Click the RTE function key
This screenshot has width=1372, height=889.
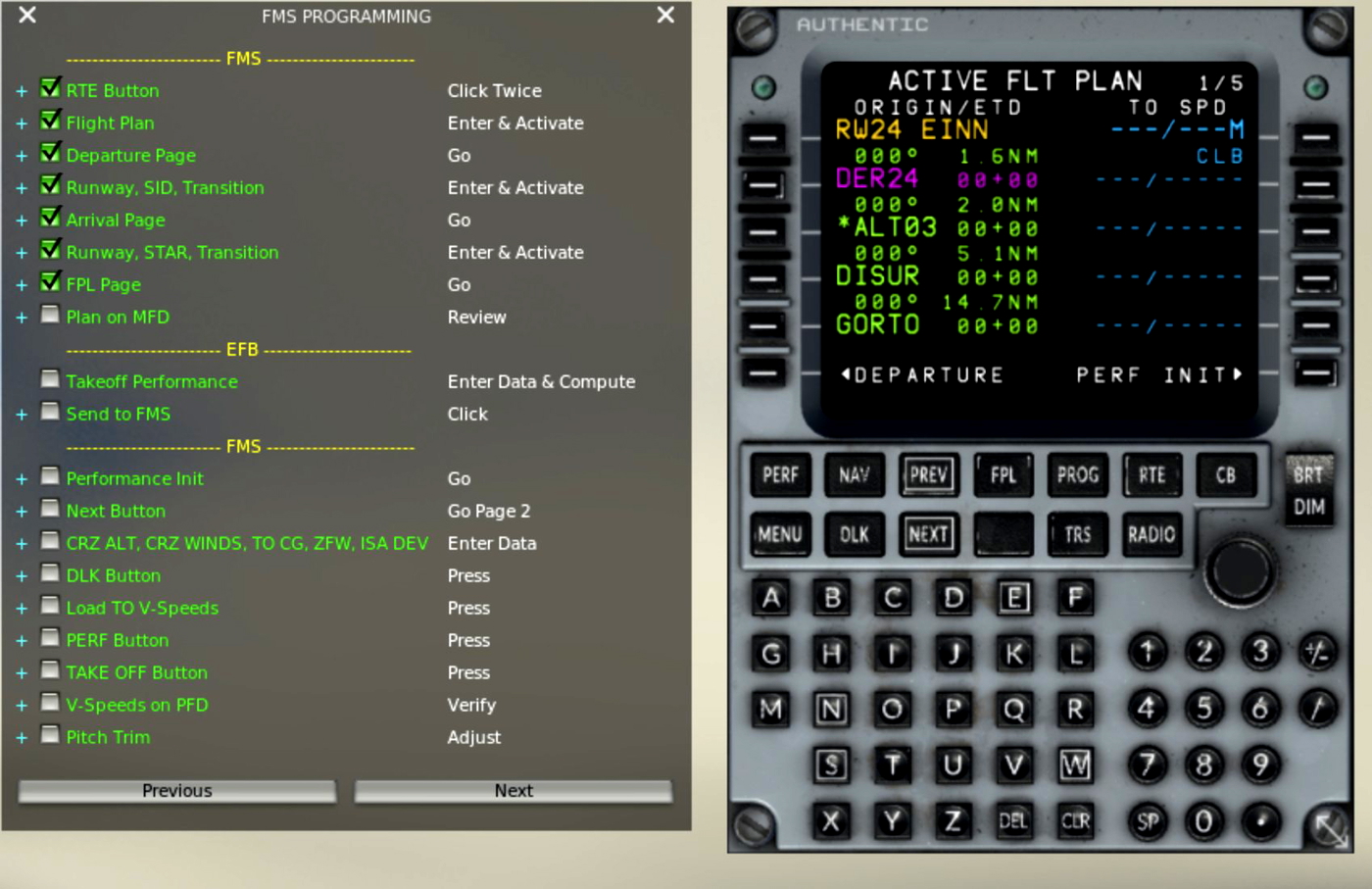click(x=1151, y=475)
